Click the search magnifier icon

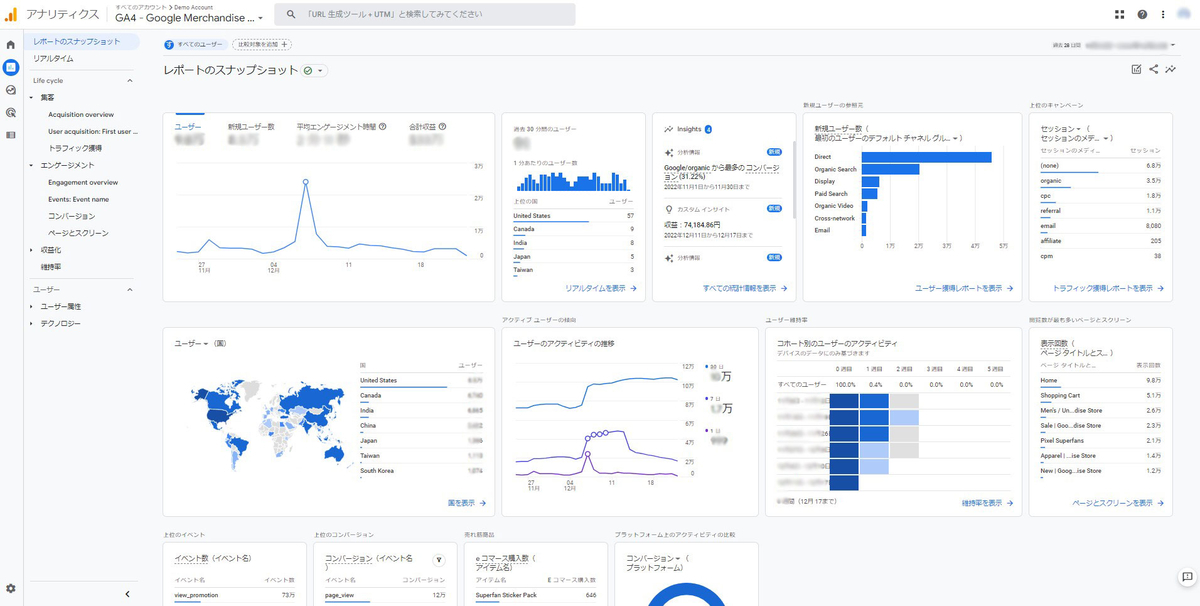pyautogui.click(x=291, y=15)
